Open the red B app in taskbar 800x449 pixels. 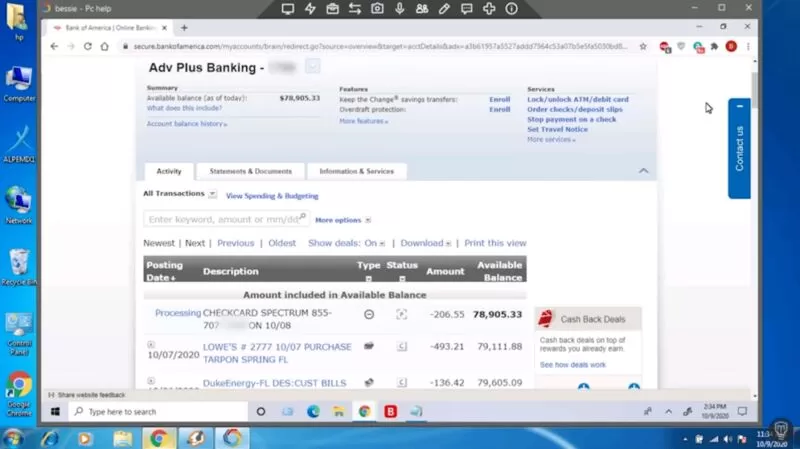pyautogui.click(x=390, y=412)
